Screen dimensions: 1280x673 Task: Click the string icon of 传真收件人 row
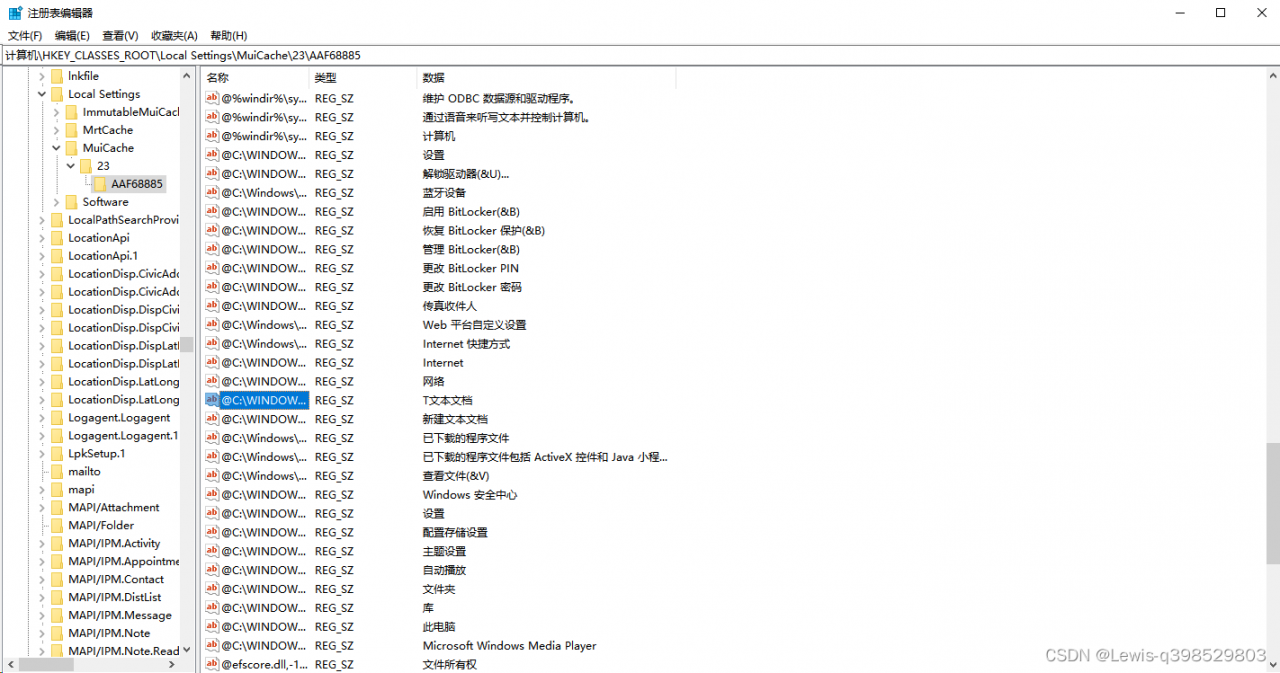(x=212, y=306)
